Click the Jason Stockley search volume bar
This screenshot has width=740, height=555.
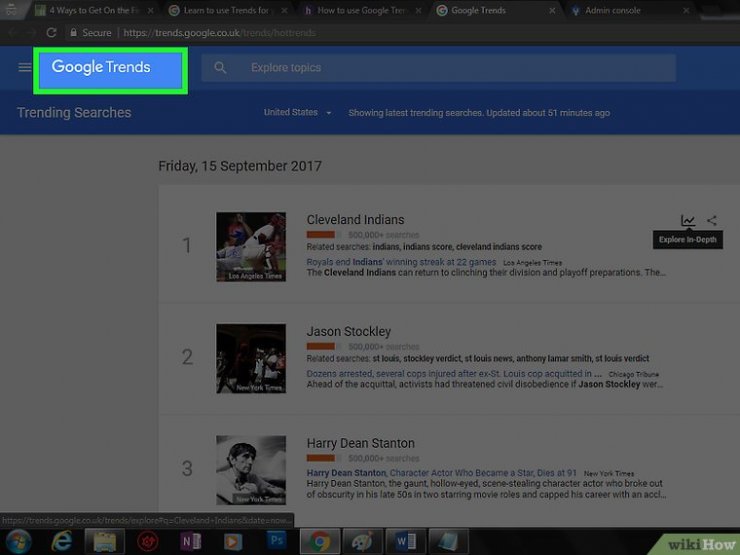pos(324,346)
